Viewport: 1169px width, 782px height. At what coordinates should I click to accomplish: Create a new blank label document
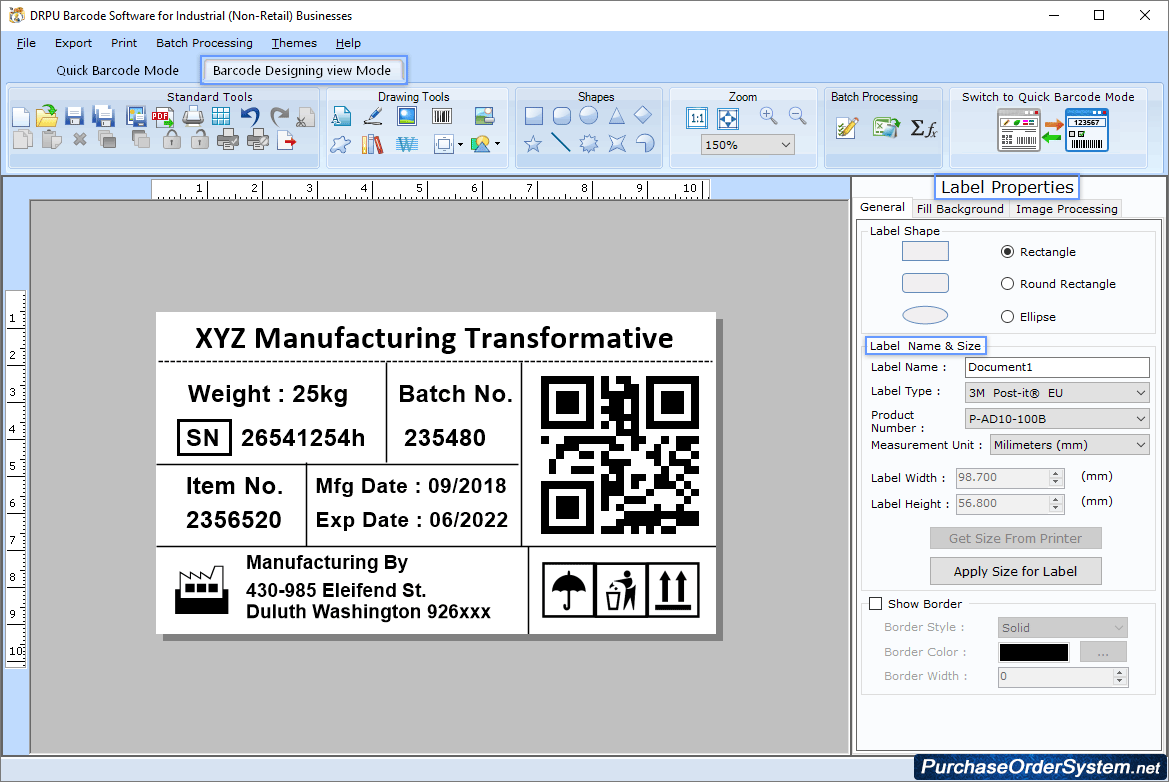click(21, 117)
